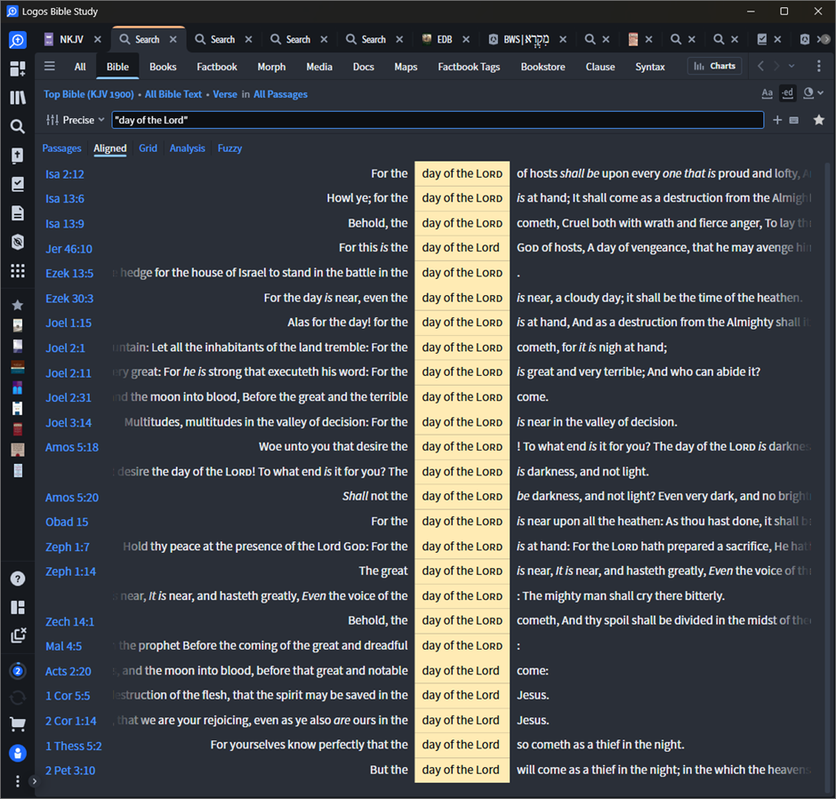Click the All Bible Text link
The width and height of the screenshot is (836, 799).
point(173,94)
